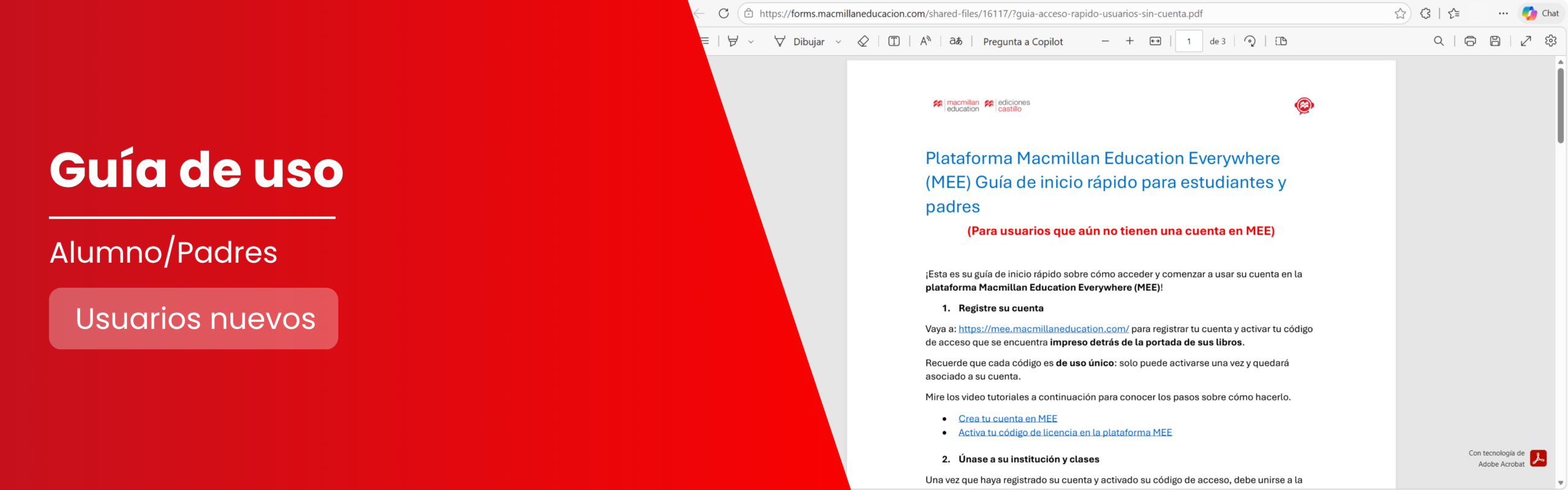Refresh the page with the reload icon
This screenshot has height=490, width=1568.
(723, 13)
